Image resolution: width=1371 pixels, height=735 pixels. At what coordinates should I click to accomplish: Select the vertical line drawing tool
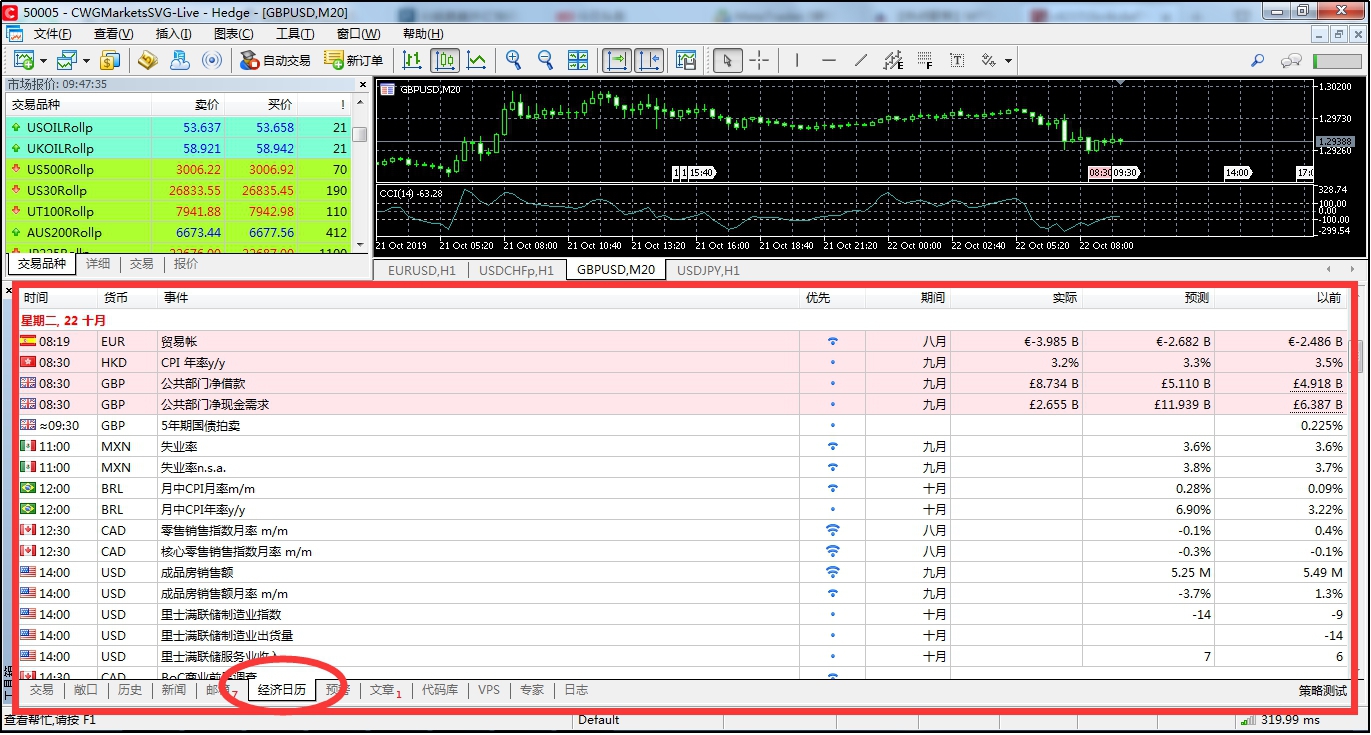(797, 61)
